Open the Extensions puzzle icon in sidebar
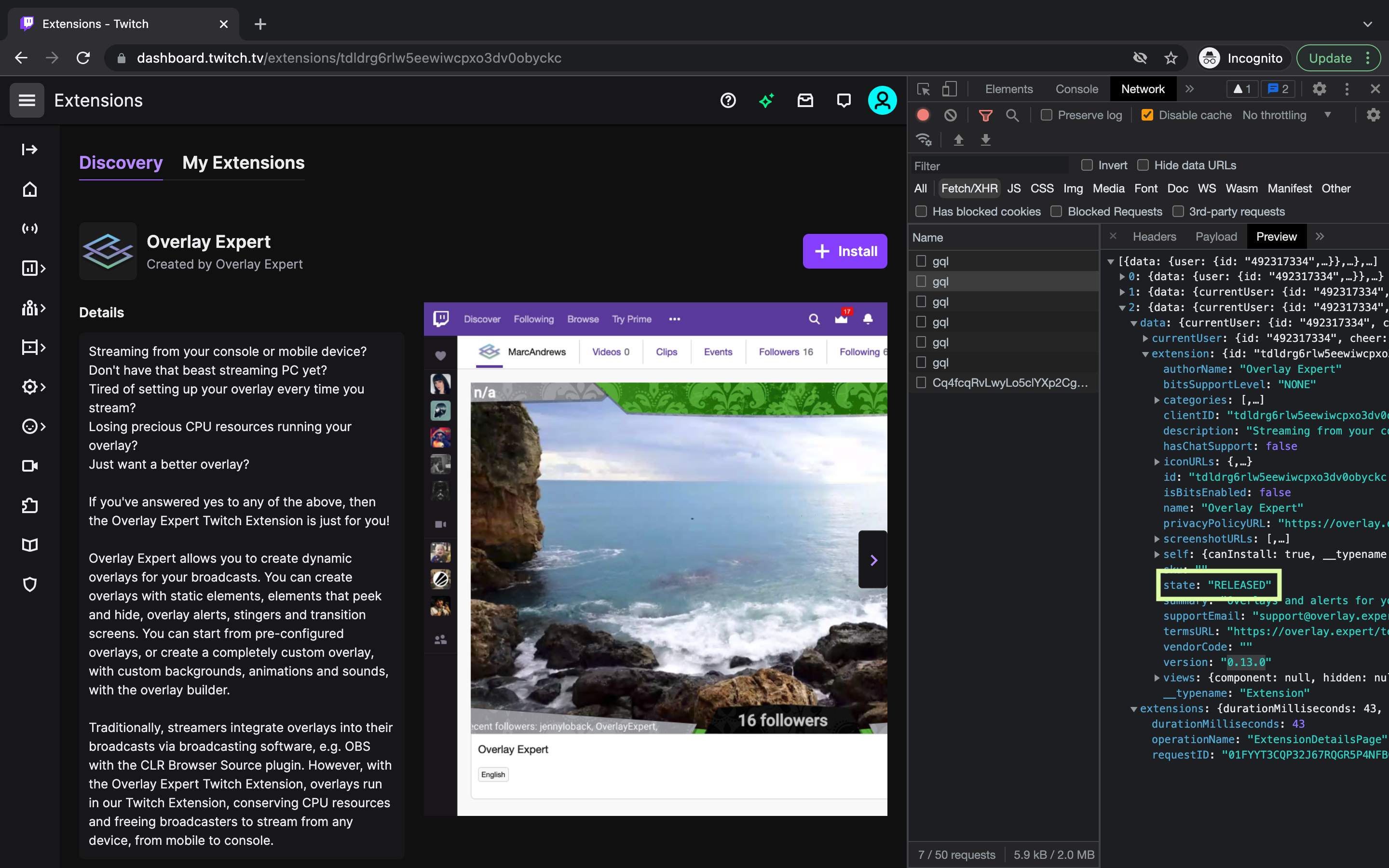 pyautogui.click(x=30, y=505)
